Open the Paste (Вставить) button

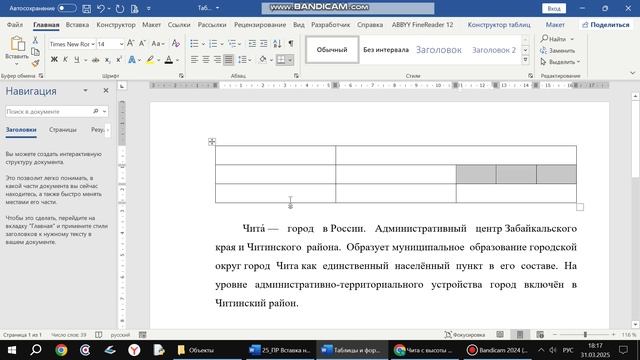[x=17, y=50]
